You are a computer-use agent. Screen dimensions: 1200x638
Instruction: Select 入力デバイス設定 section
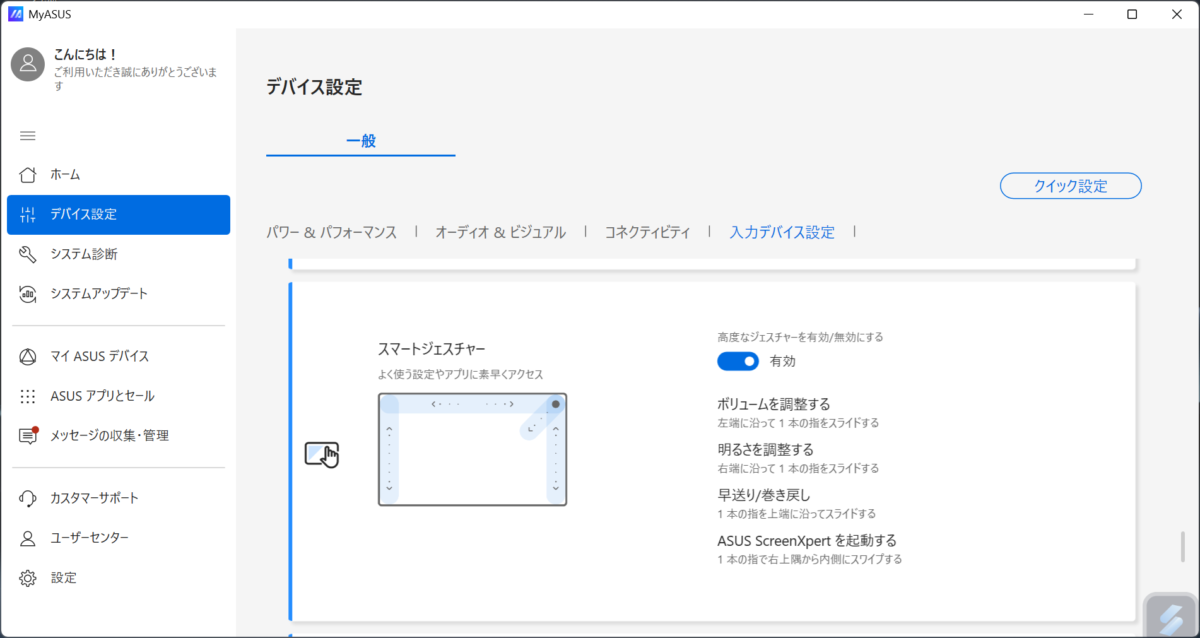[782, 232]
